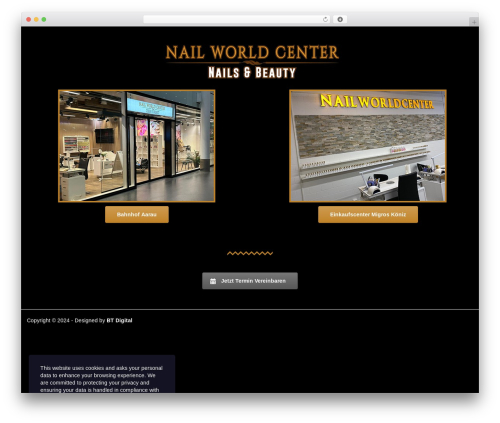The image size is (500, 423).
Task: Click the Einkaufscenter Migros Köniz button
Action: 368,214
